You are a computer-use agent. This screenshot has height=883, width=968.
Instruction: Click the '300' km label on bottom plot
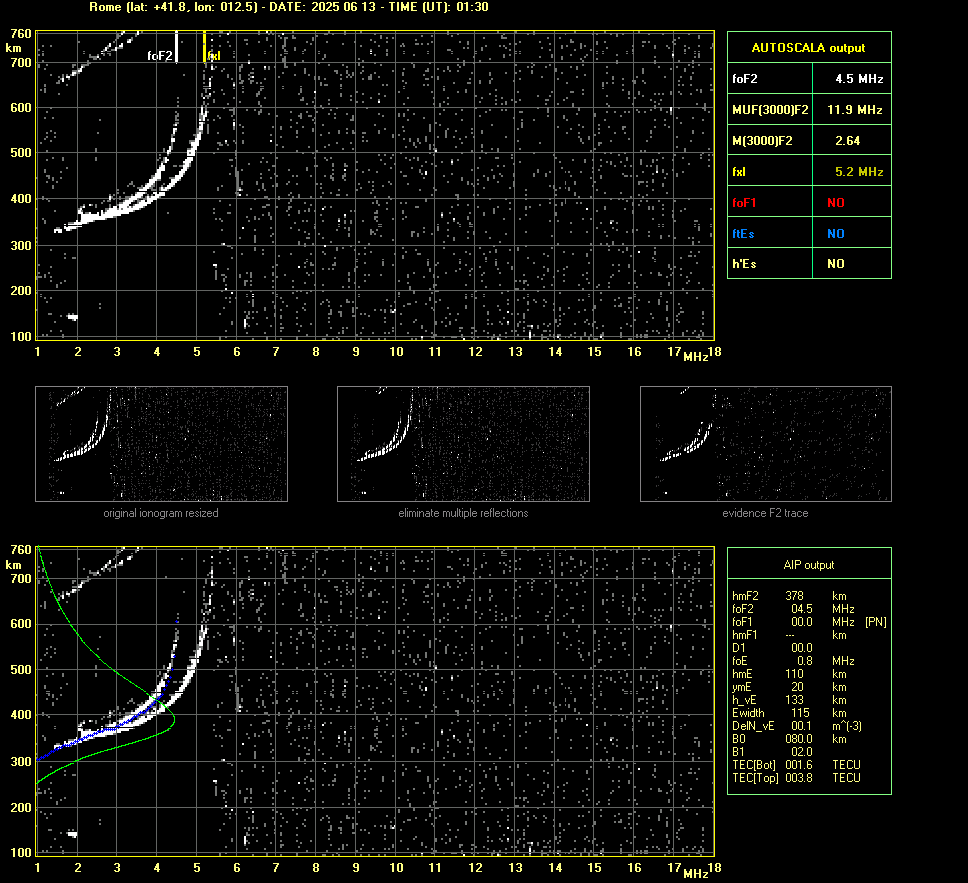point(20,761)
